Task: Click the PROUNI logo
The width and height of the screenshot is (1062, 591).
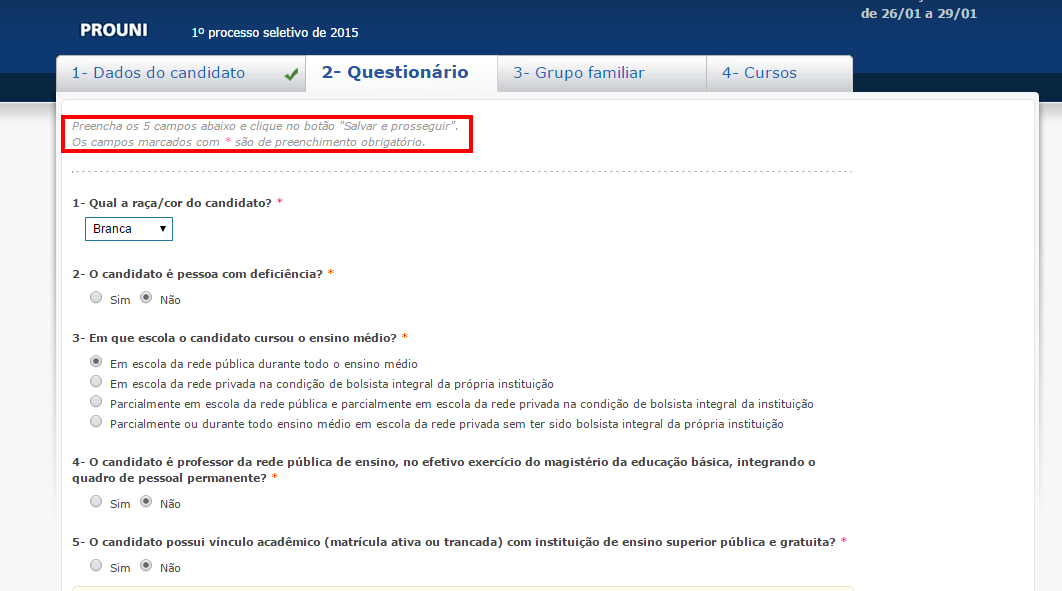Action: pyautogui.click(x=113, y=30)
